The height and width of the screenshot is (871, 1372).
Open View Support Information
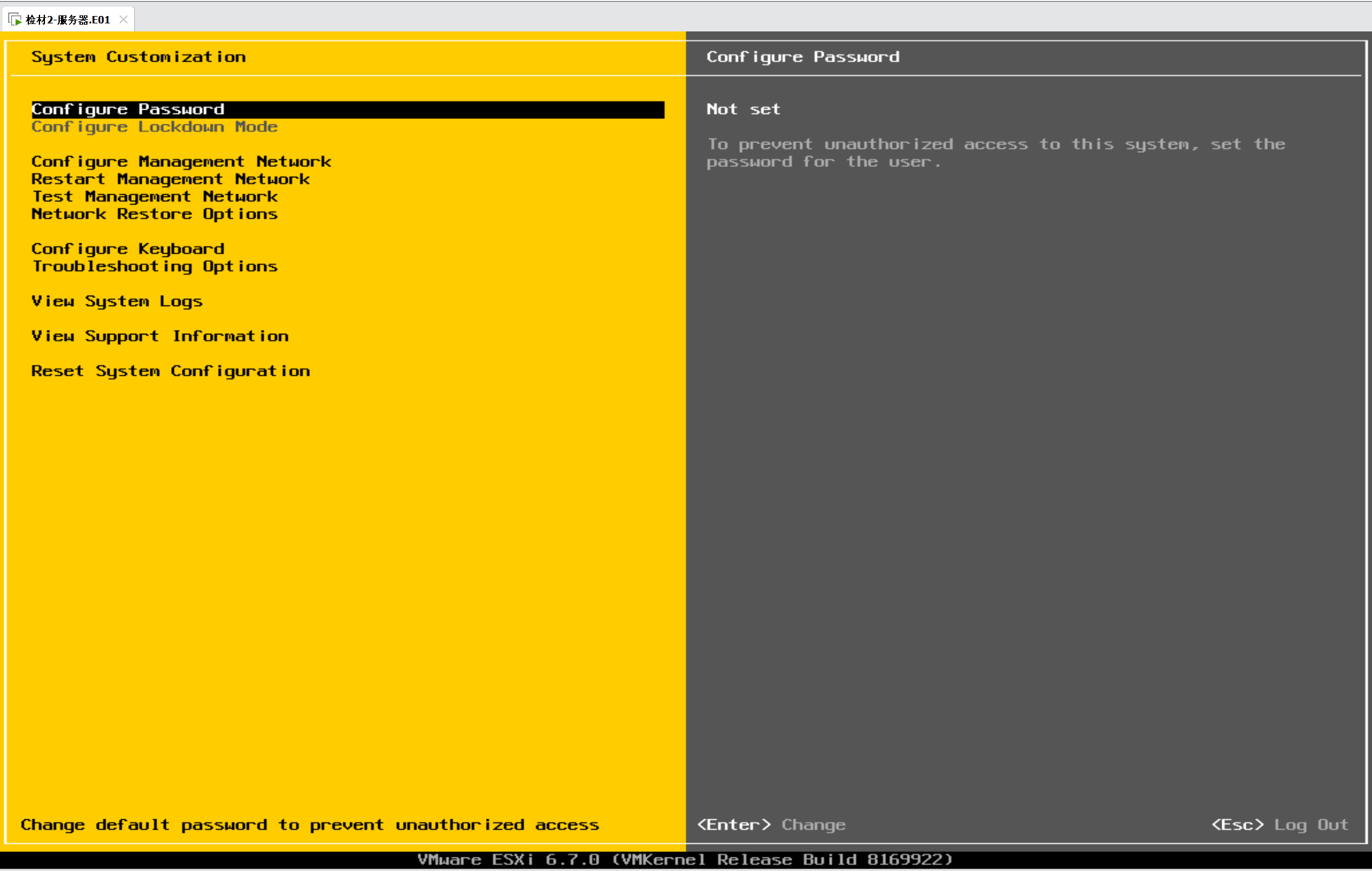pyautogui.click(x=160, y=336)
